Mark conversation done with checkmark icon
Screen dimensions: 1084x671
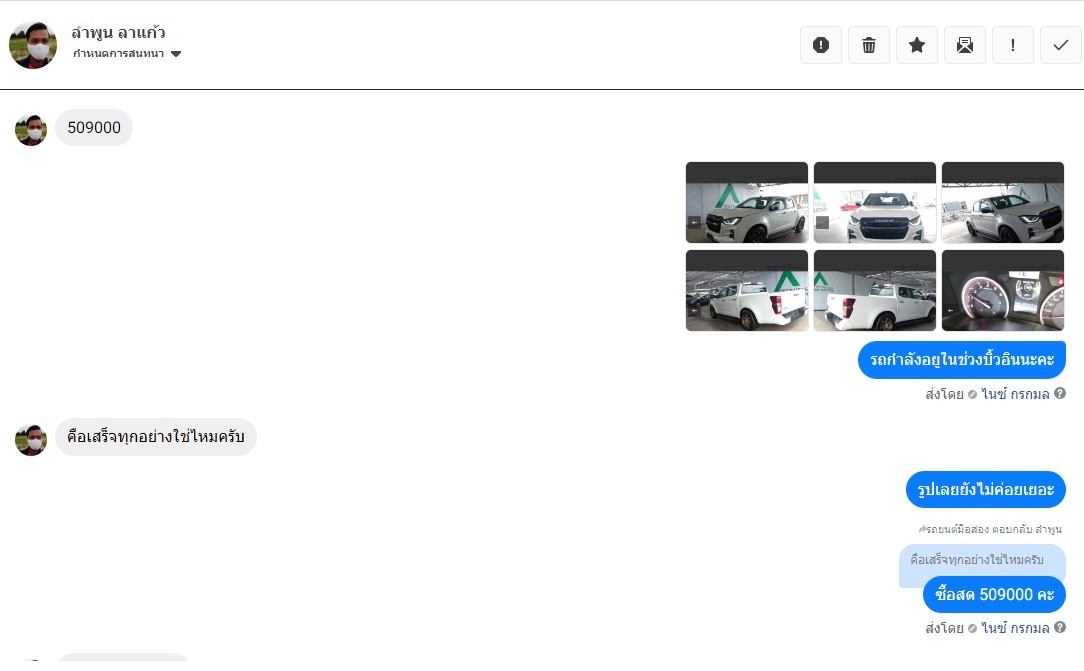(x=1060, y=45)
